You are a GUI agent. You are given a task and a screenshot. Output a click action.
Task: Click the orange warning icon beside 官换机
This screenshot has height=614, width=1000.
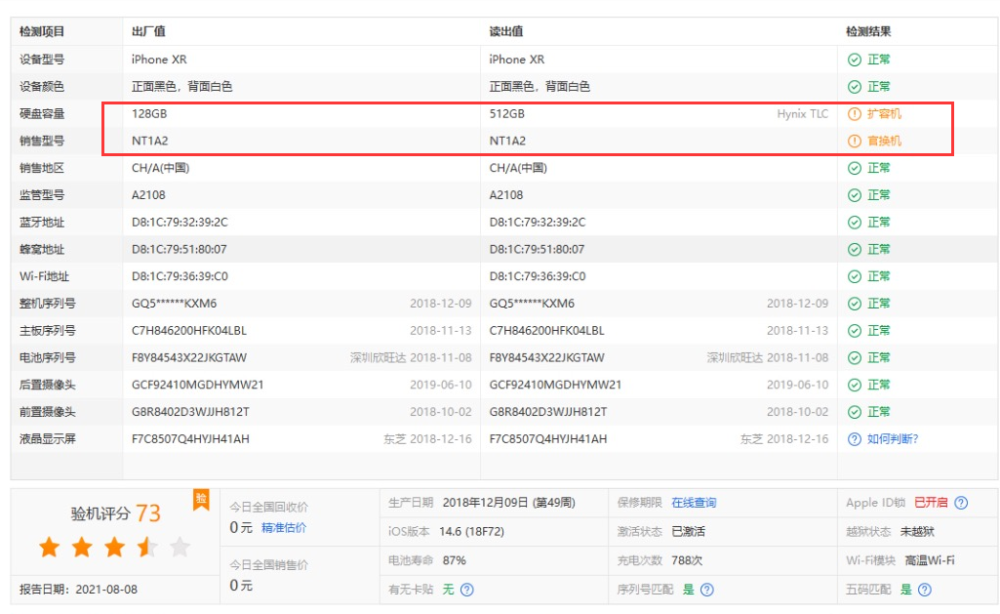(854, 141)
